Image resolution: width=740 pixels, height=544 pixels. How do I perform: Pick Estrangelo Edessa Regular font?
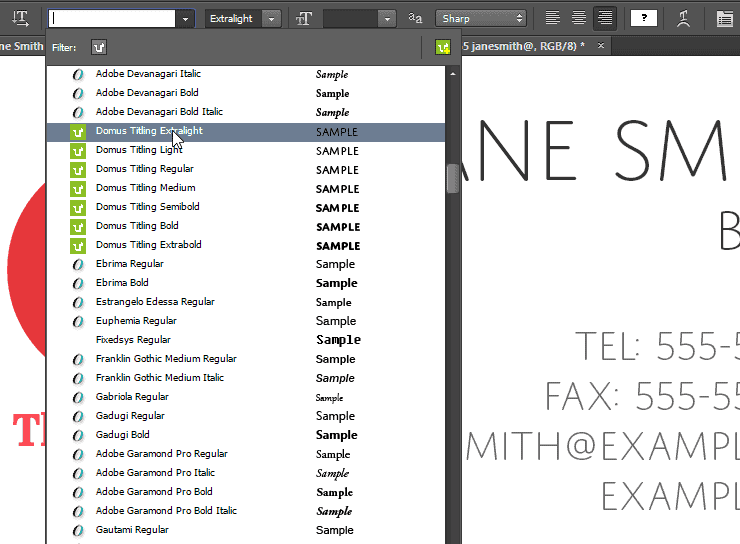click(245, 302)
